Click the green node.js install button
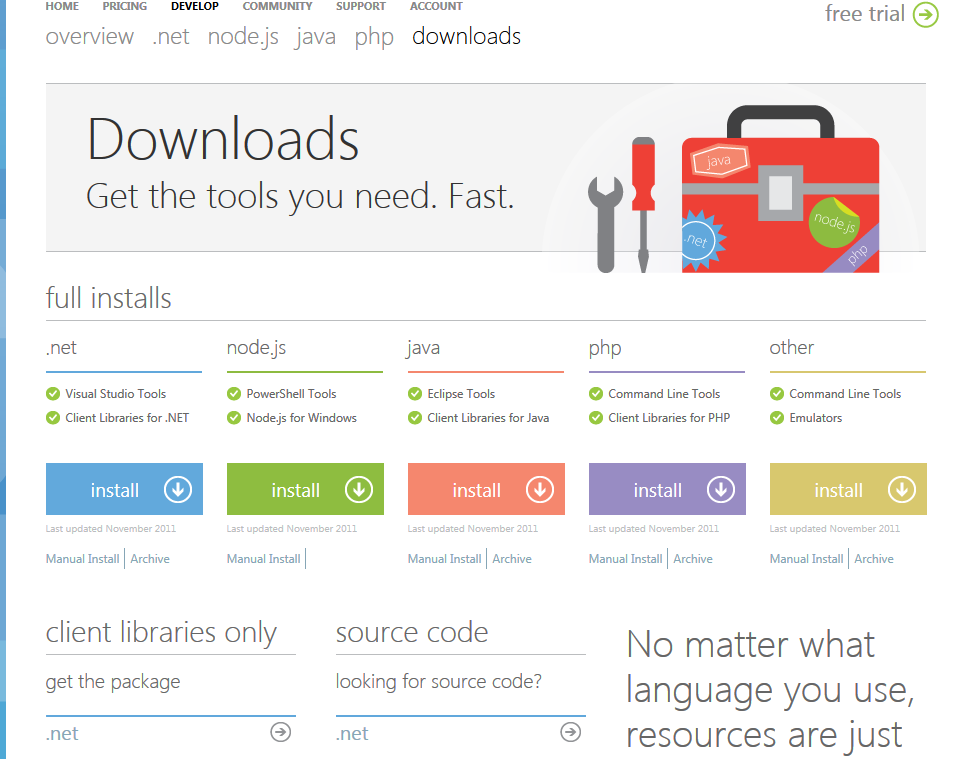The width and height of the screenshot is (966, 759). pyautogui.click(x=305, y=489)
